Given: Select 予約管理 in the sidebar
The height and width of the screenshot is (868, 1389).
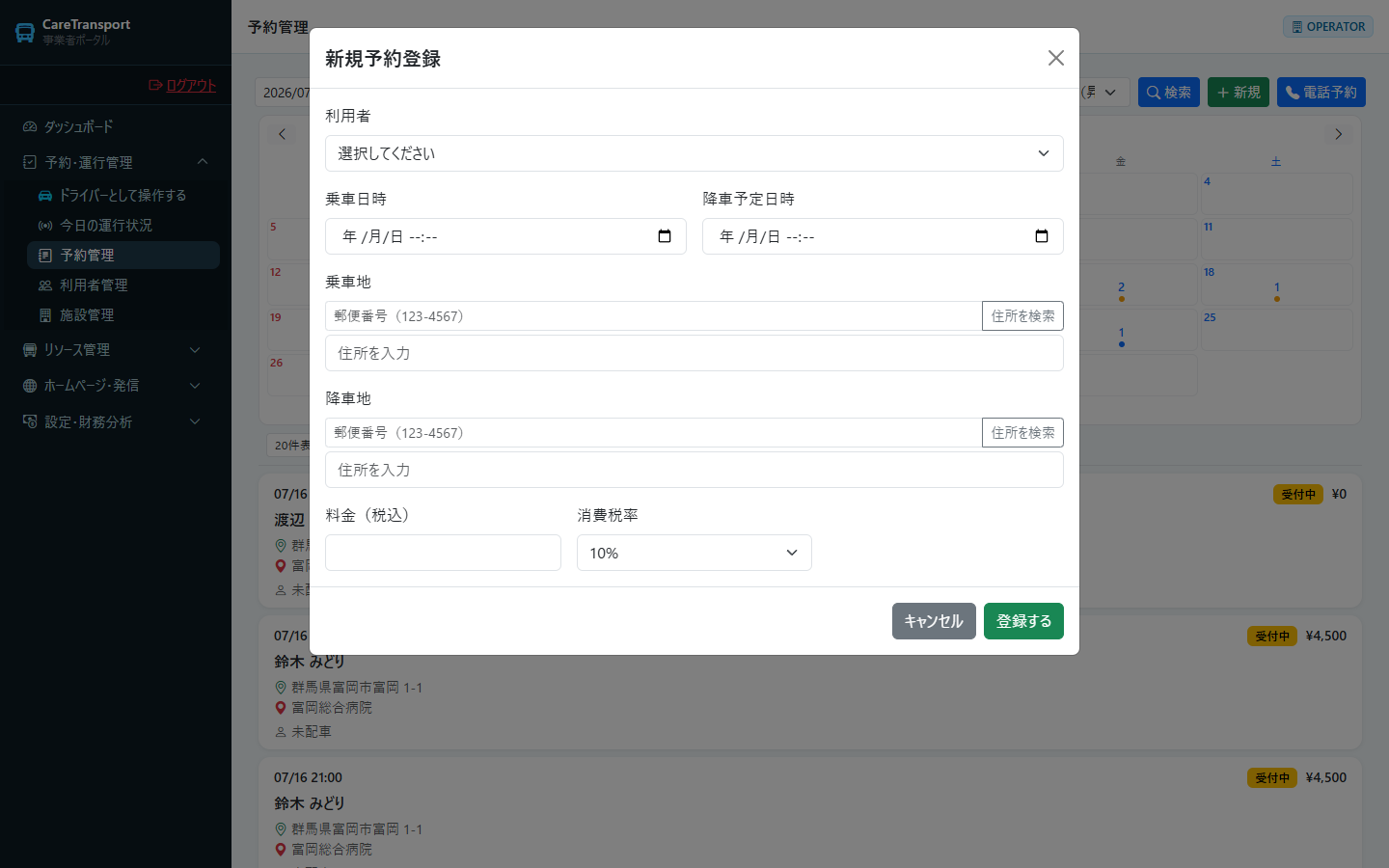Looking at the screenshot, I should pyautogui.click(x=123, y=255).
